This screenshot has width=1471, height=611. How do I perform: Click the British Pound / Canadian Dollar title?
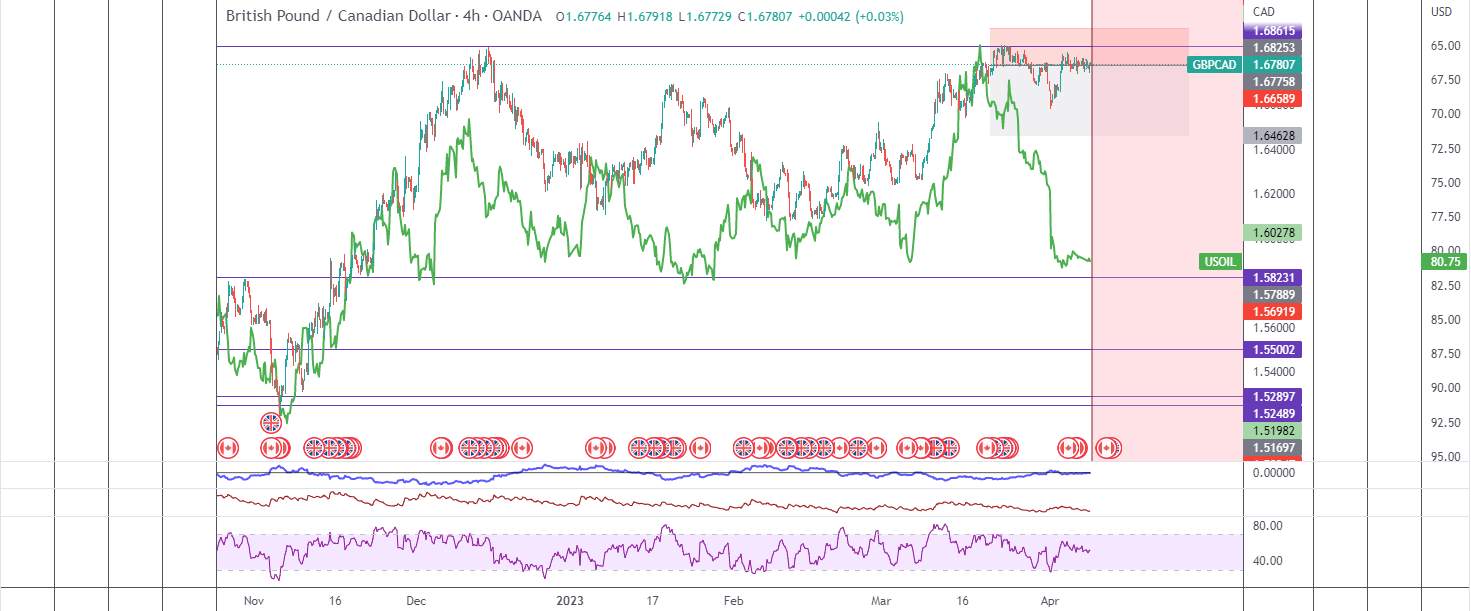click(x=337, y=16)
